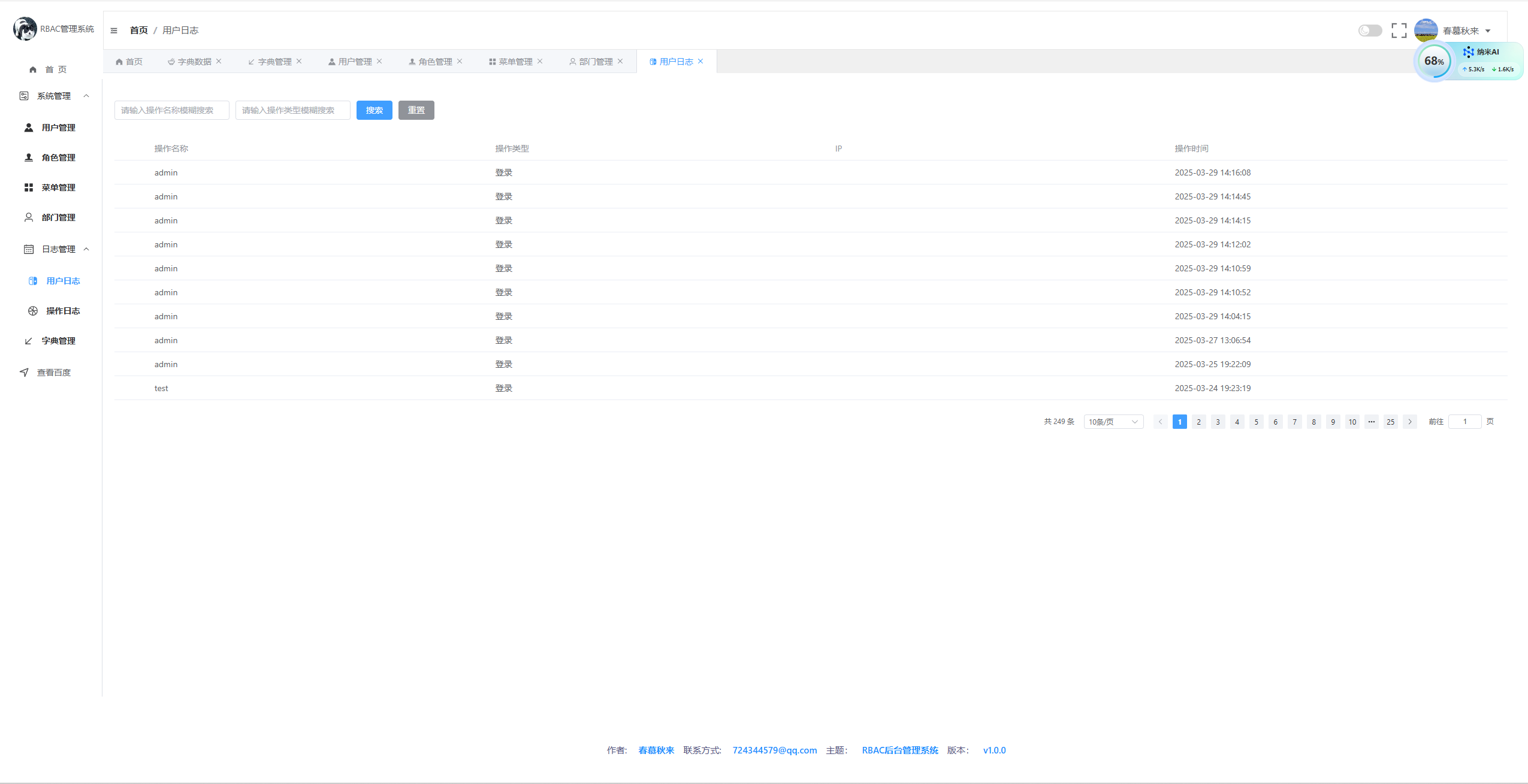Viewport: 1528px width, 784px height.
Task: Focus the 操作名称 search input field
Action: coord(171,110)
